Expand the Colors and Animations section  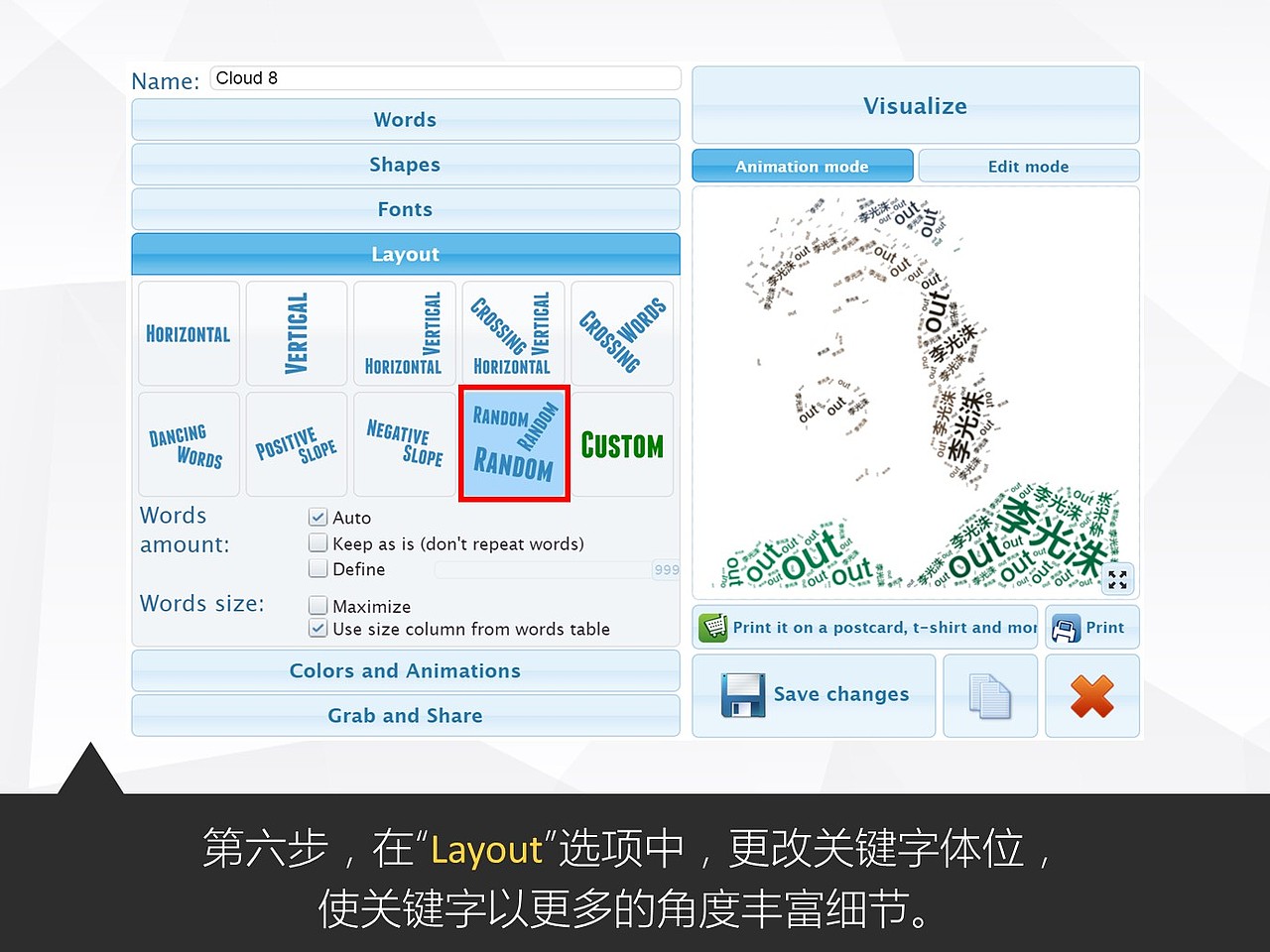(x=405, y=670)
